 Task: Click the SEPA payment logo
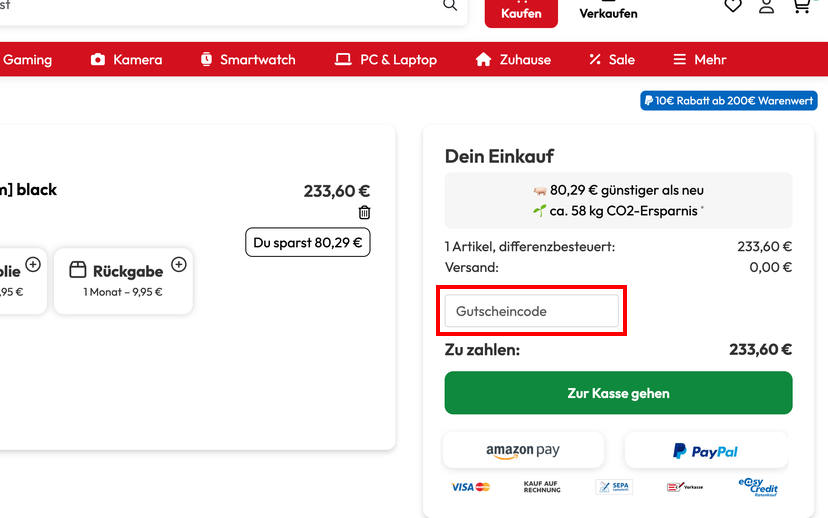[x=614, y=487]
